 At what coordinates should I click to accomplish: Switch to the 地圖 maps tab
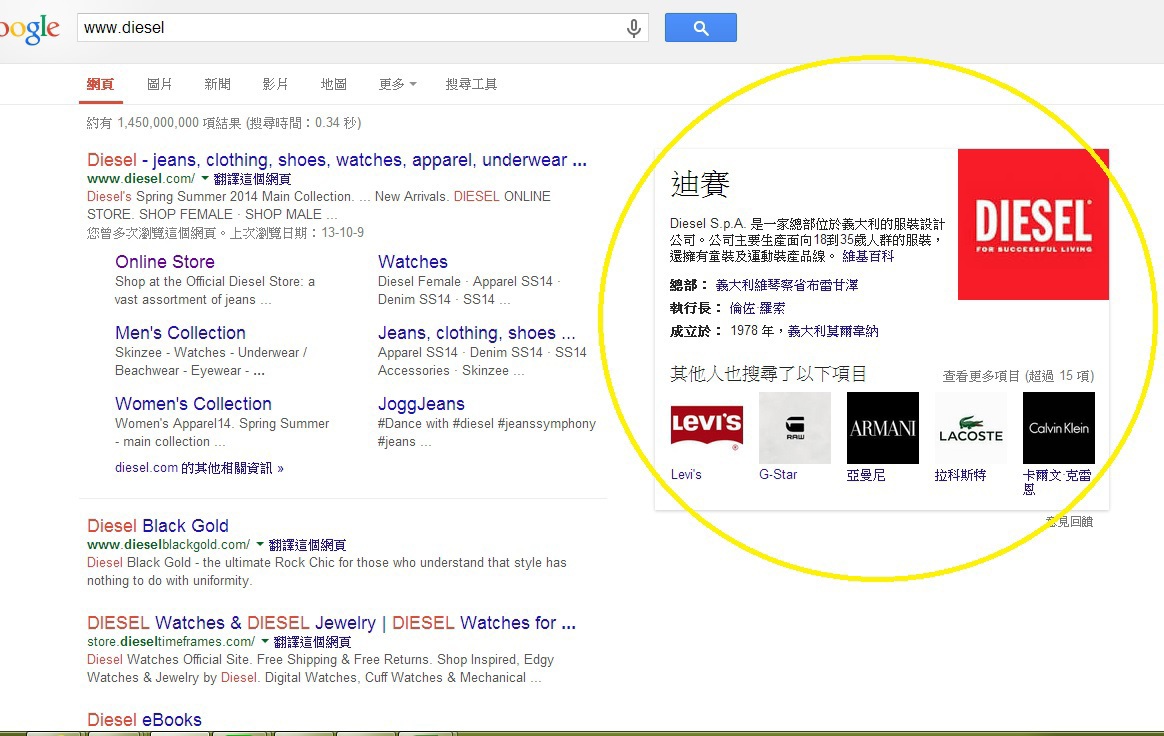pos(333,85)
